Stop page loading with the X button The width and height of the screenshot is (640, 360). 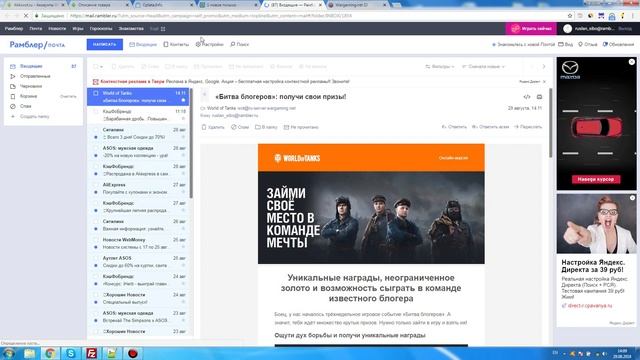pos(25,16)
